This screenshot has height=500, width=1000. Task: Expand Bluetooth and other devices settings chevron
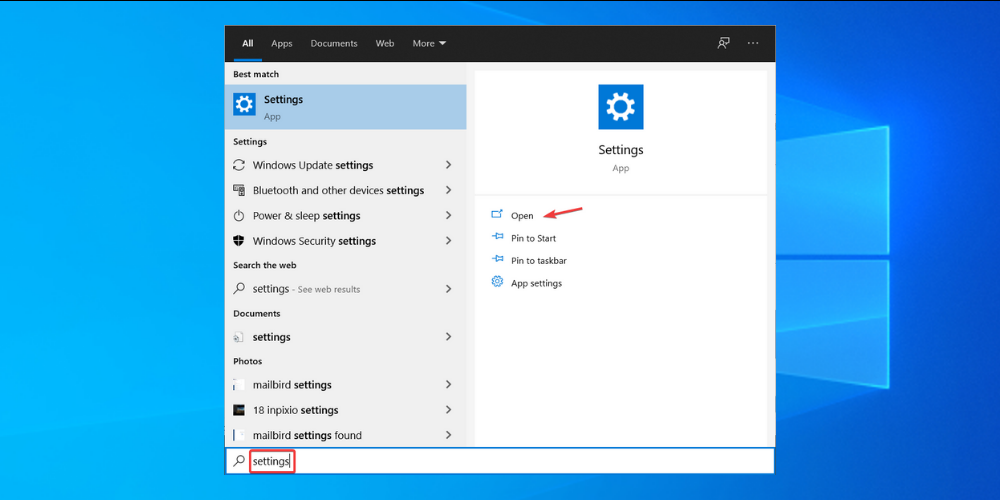pos(448,190)
